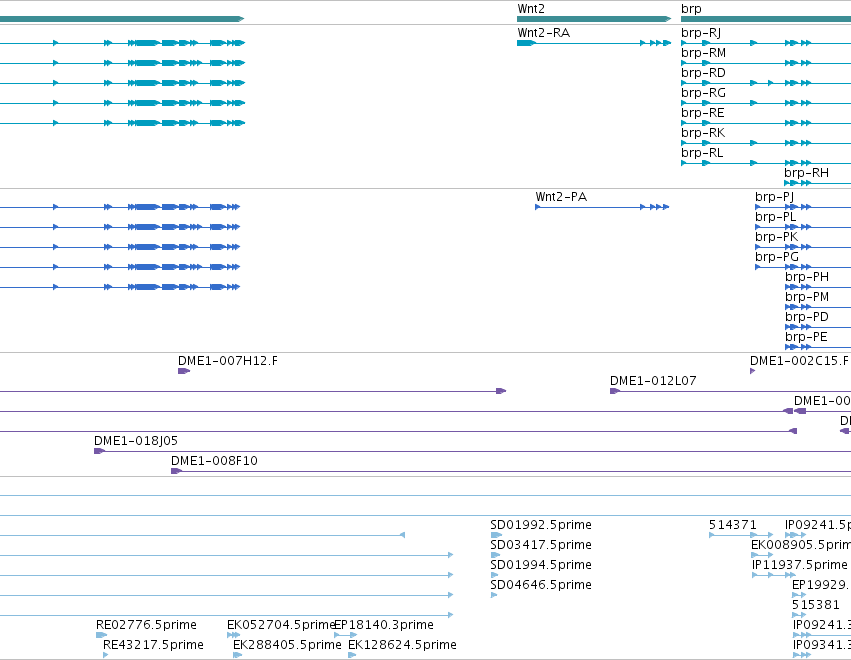Select the brp-PK protein label
Screen dimensions: 851x660
click(x=777, y=237)
